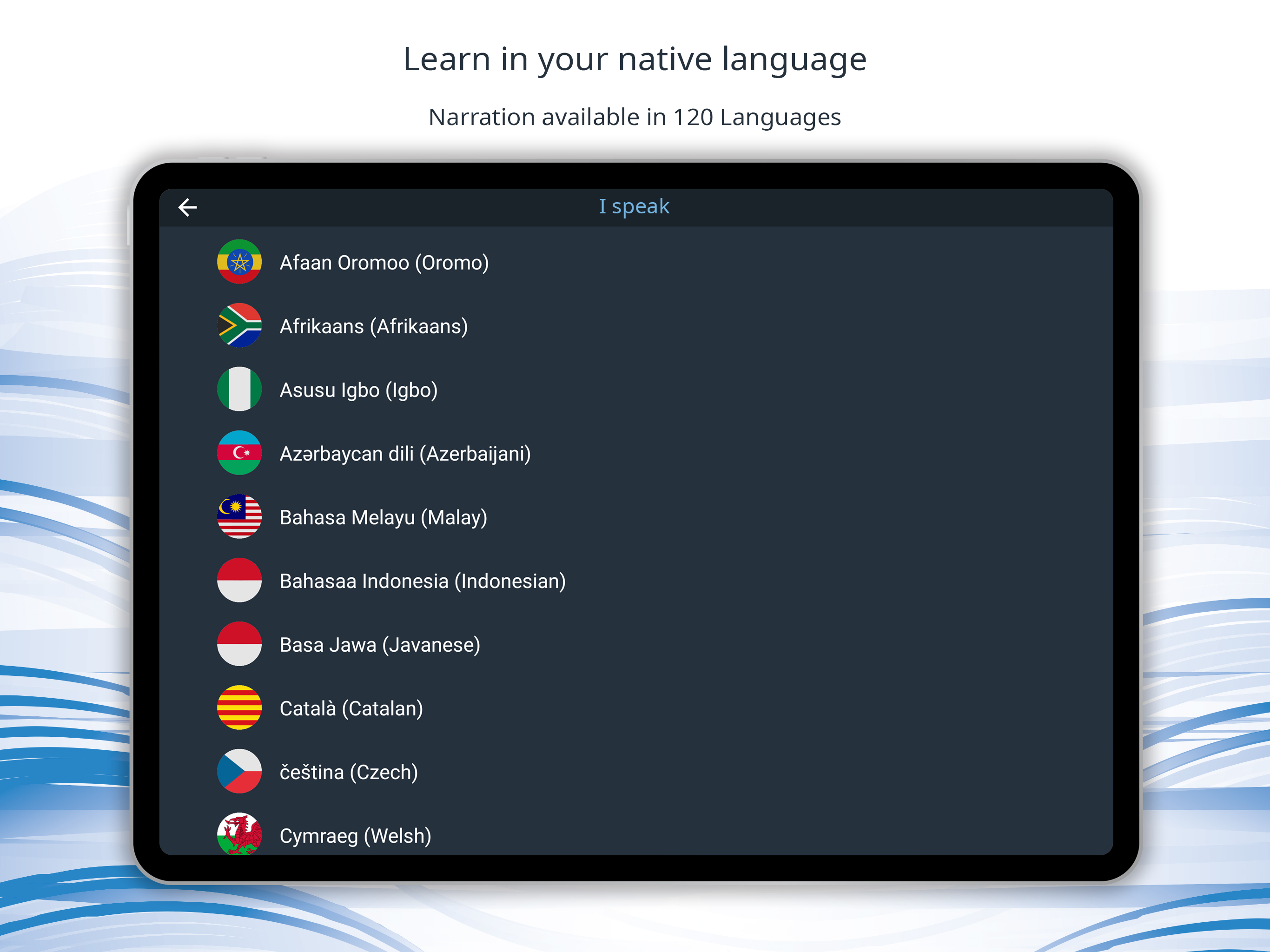Tap the Catalan striped flag icon
Screen dimensions: 1270x952
[239, 708]
